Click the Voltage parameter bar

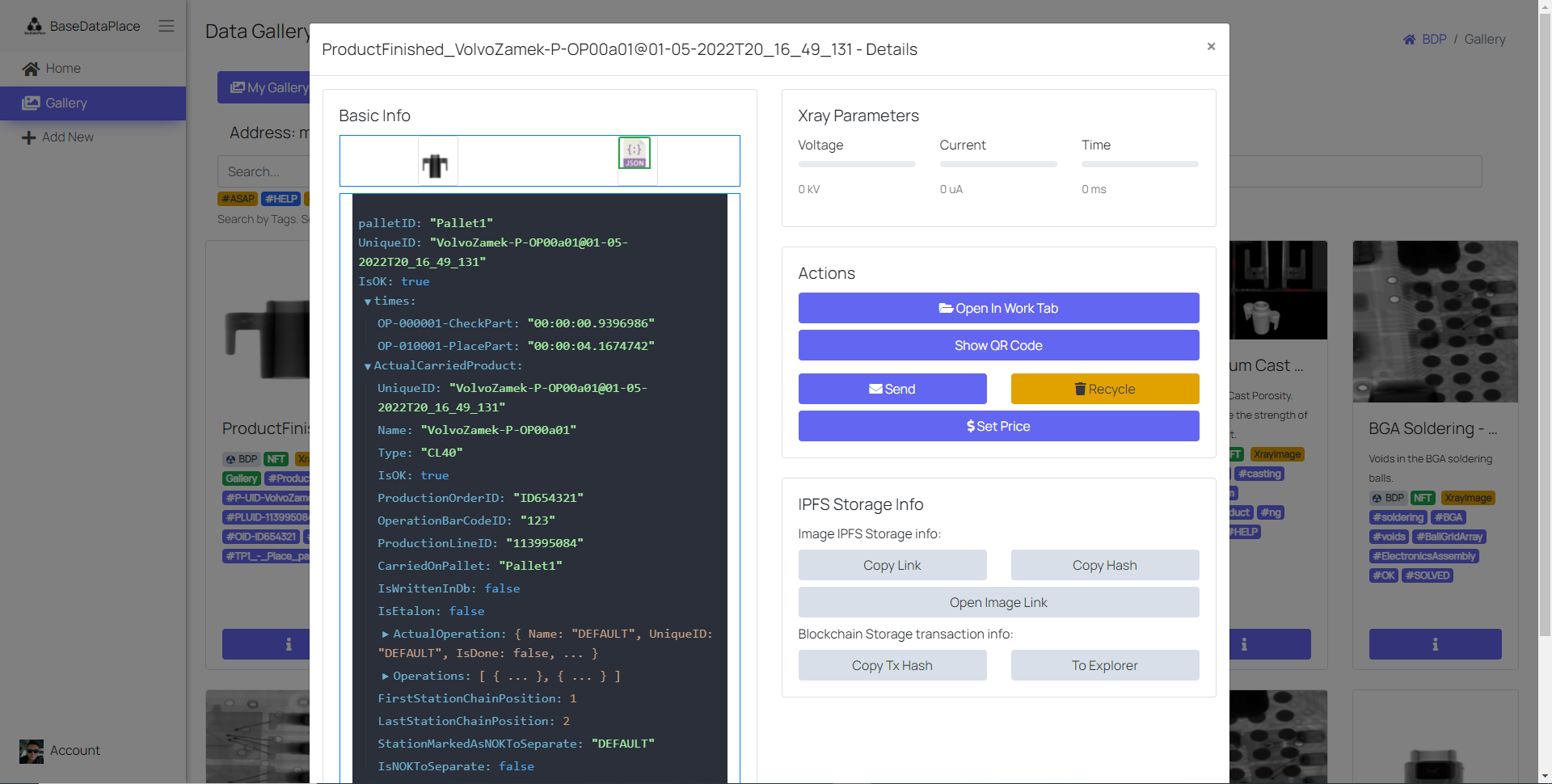click(856, 164)
